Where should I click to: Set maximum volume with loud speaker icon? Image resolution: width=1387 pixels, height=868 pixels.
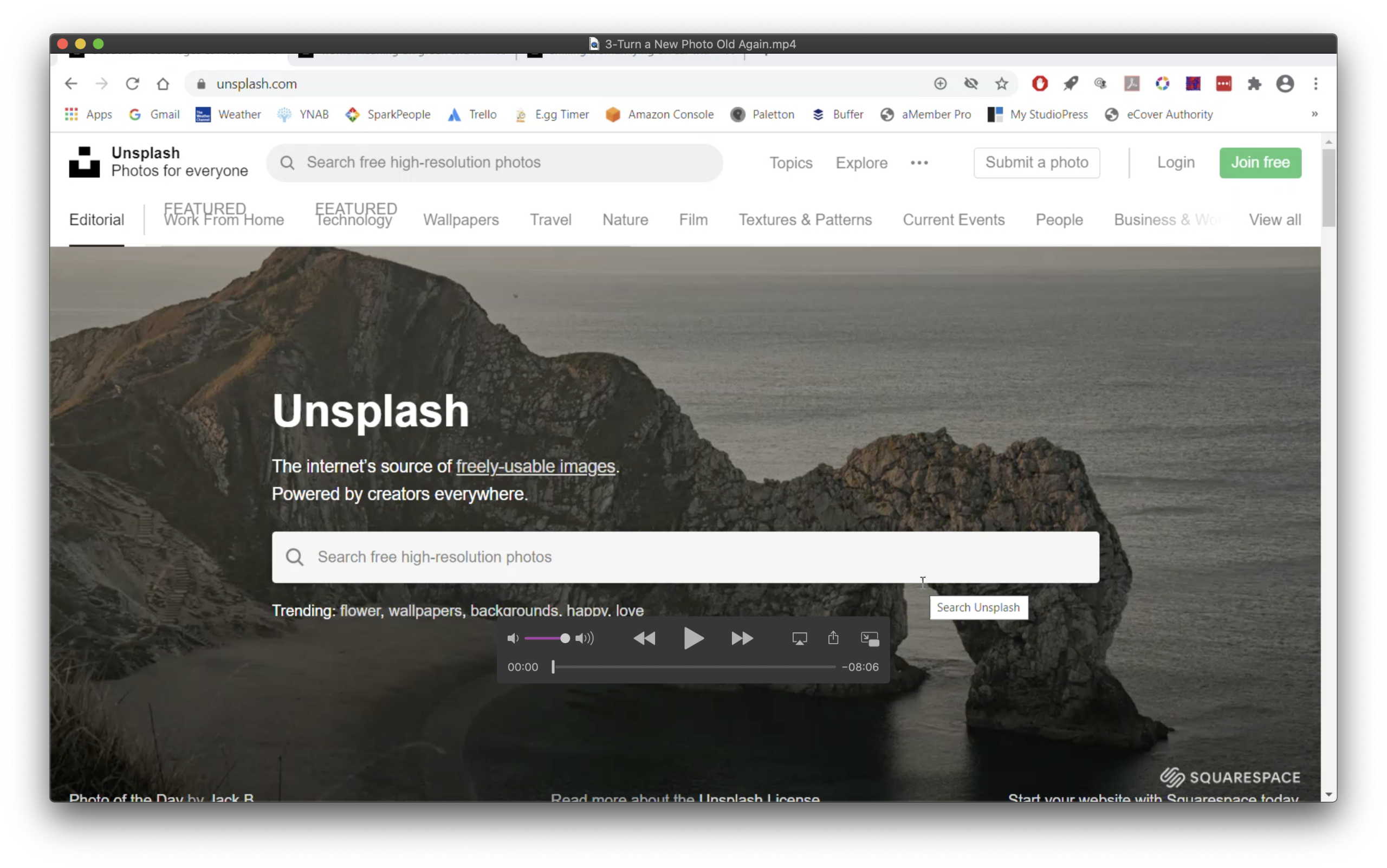click(585, 638)
